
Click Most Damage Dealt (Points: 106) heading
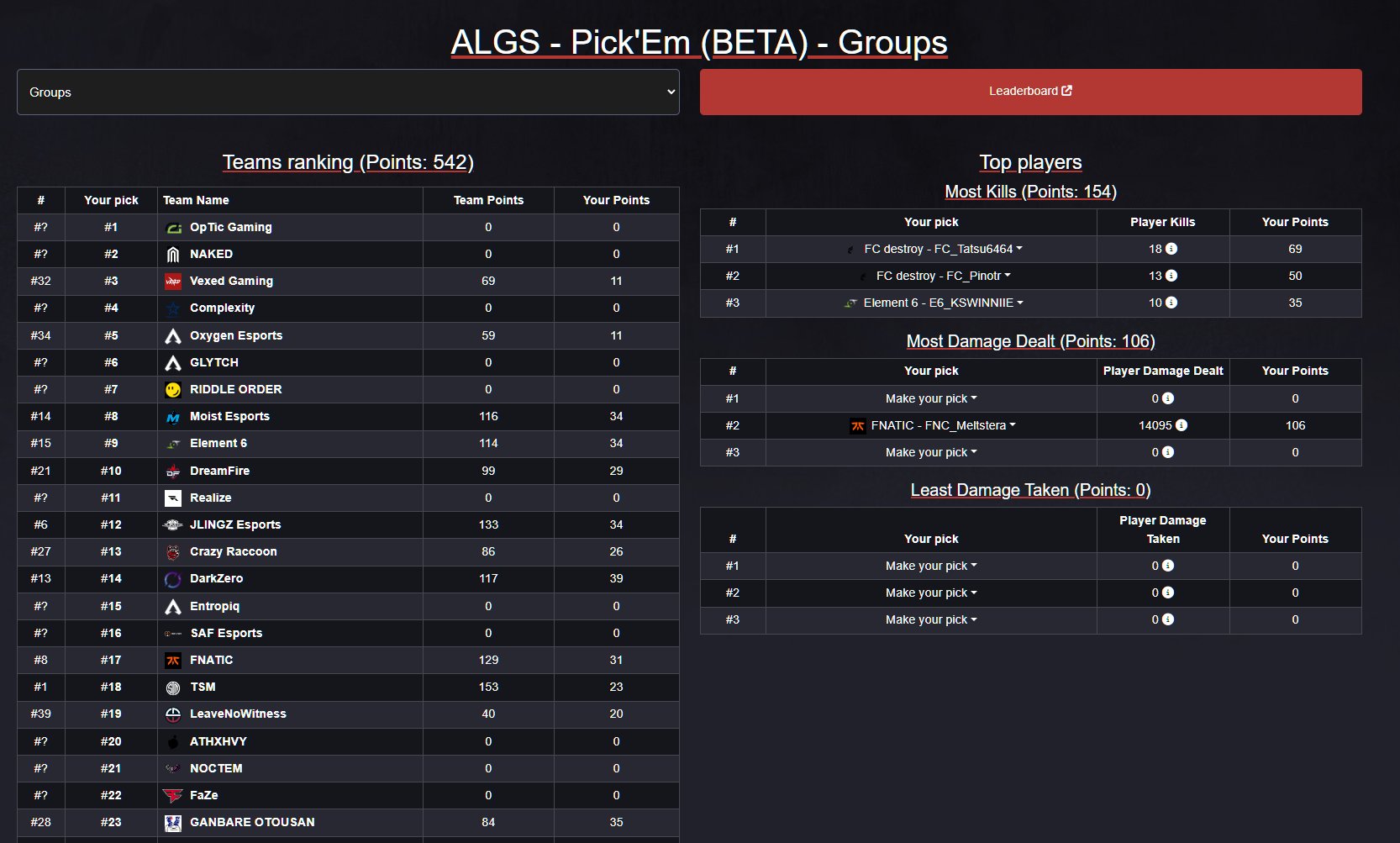[1030, 341]
